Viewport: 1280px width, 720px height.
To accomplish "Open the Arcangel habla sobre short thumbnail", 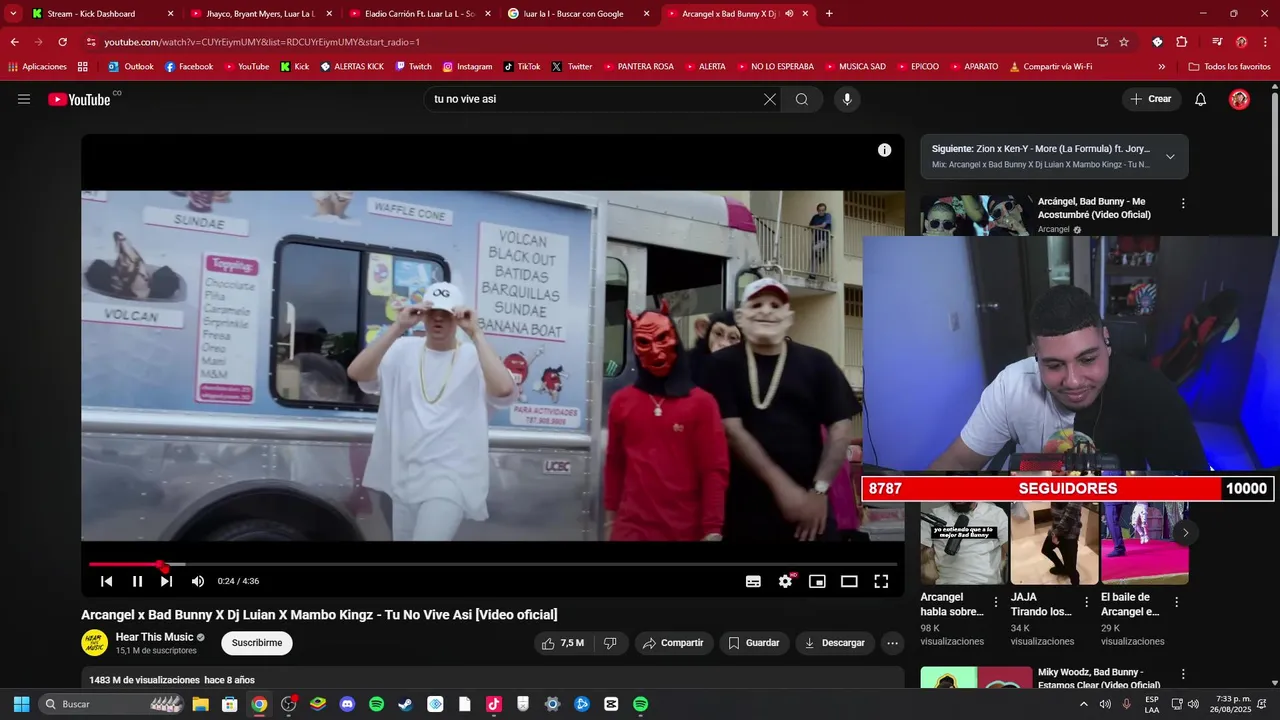I will [x=964, y=543].
